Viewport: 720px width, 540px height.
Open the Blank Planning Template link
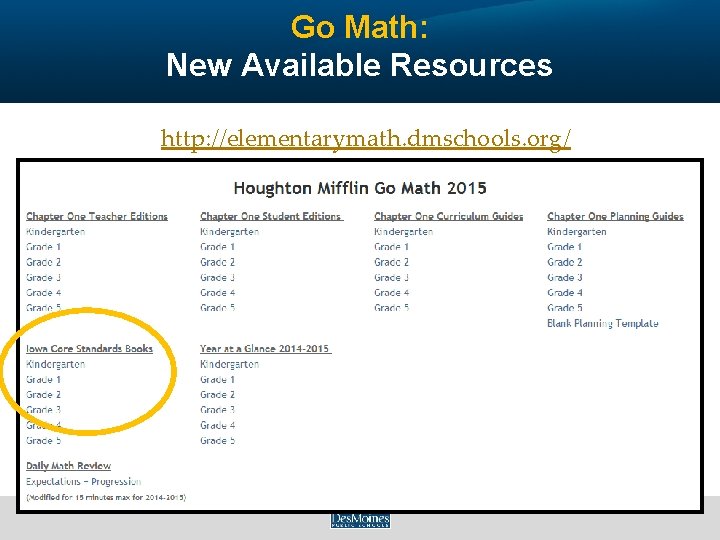click(x=603, y=323)
